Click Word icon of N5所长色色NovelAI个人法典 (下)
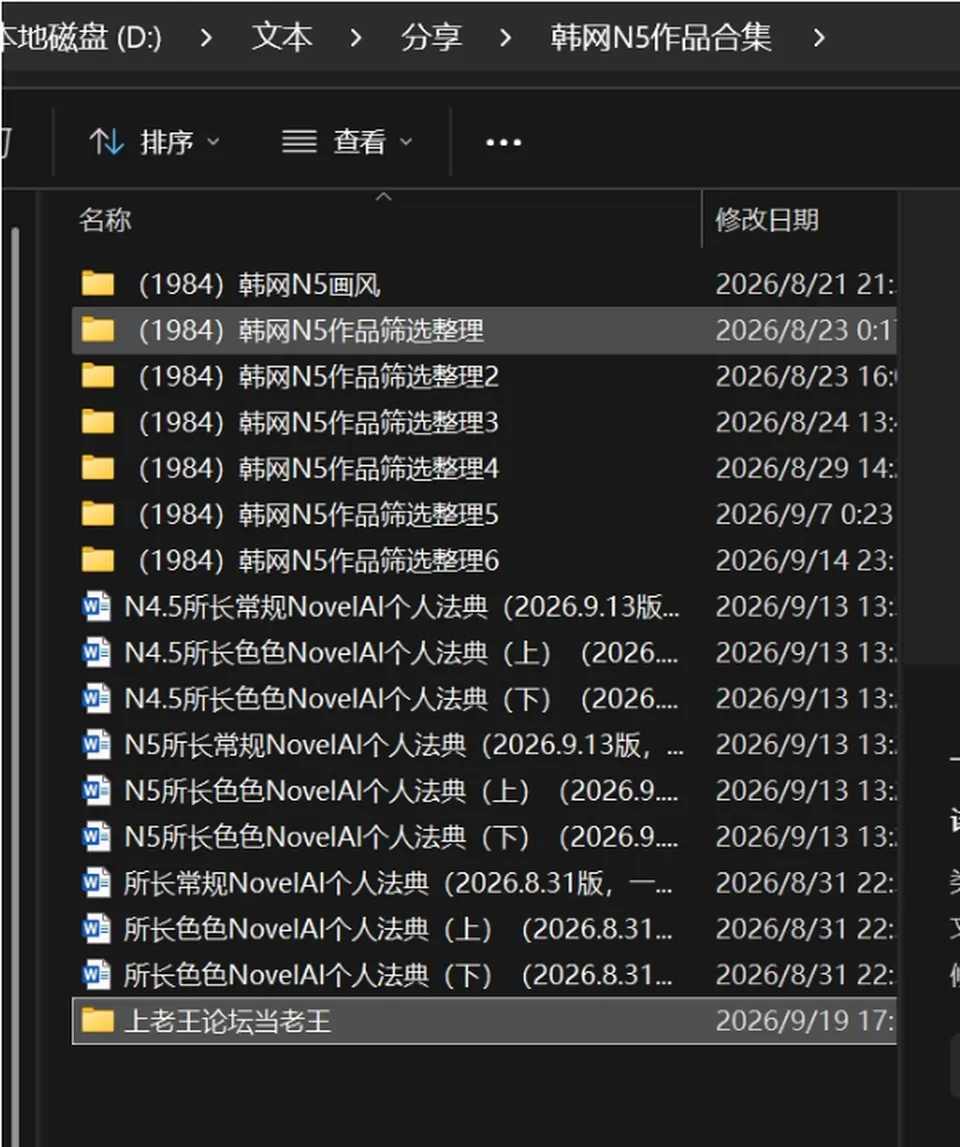This screenshot has width=960, height=1147. (97, 837)
